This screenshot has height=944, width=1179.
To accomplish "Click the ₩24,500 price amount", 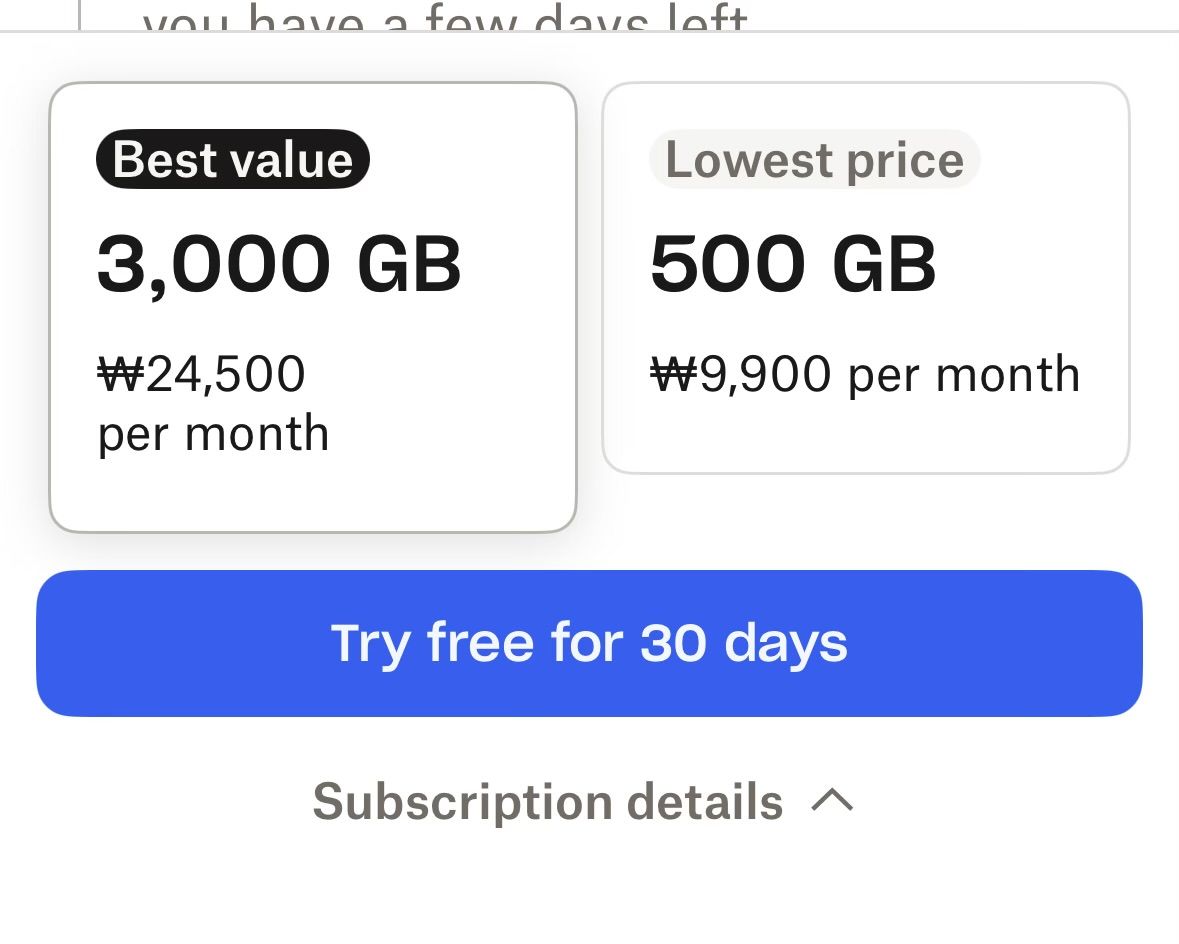I will coord(201,374).
